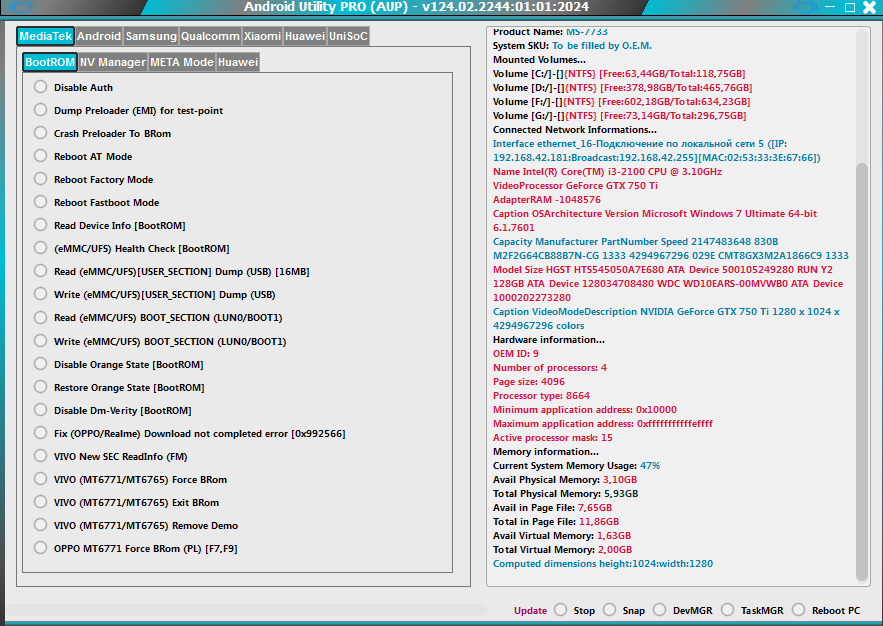Choose VIVO (MT6771/MT6765) Remove Demo
The image size is (883, 626).
coord(41,526)
